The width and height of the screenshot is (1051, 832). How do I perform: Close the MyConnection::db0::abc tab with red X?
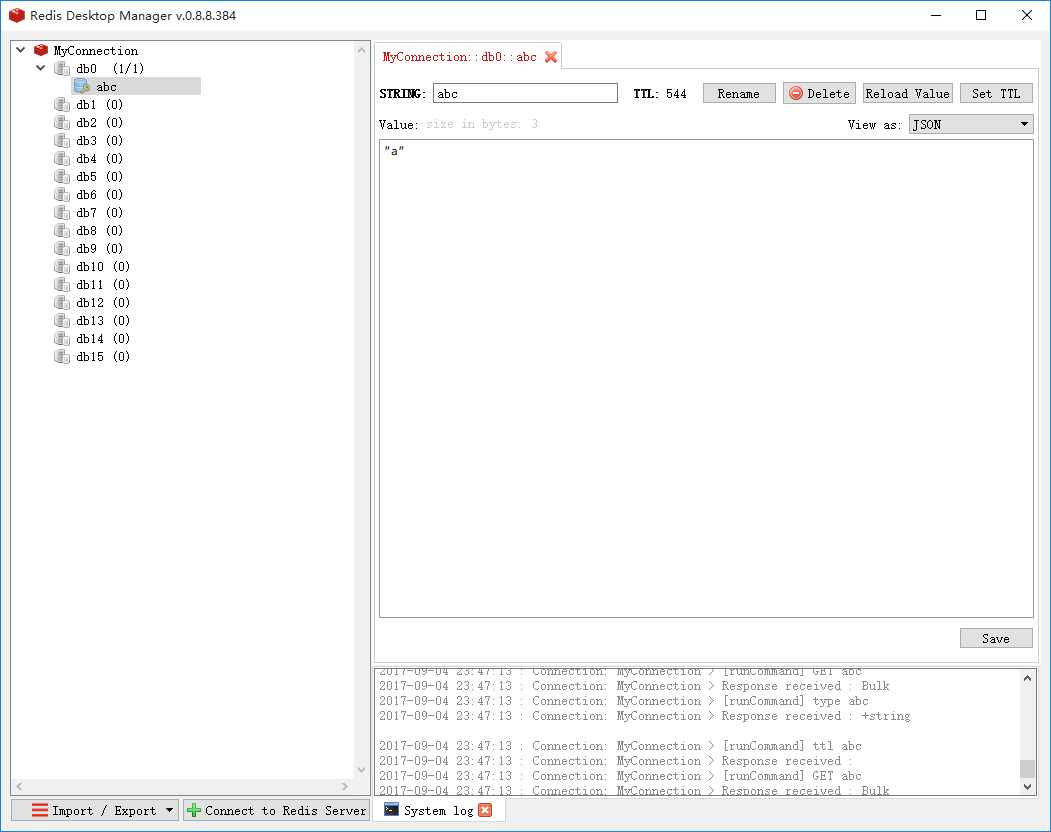[551, 57]
